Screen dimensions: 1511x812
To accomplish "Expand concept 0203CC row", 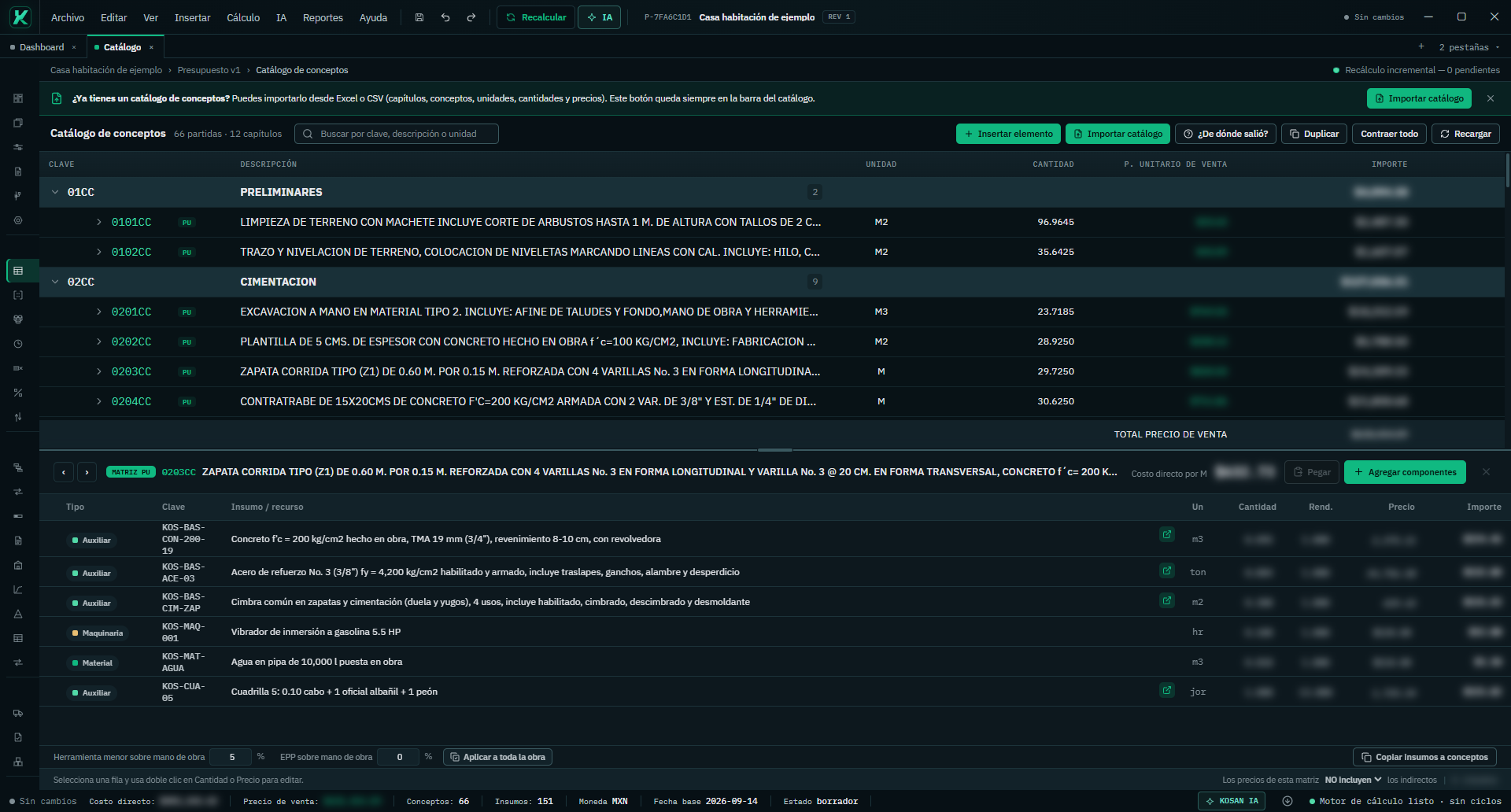I will 99,371.
